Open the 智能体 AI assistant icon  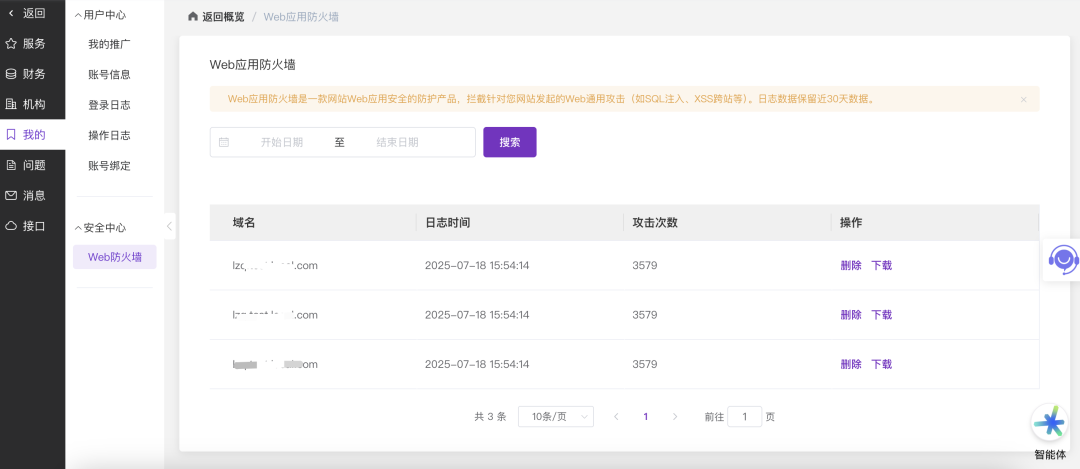click(1049, 423)
